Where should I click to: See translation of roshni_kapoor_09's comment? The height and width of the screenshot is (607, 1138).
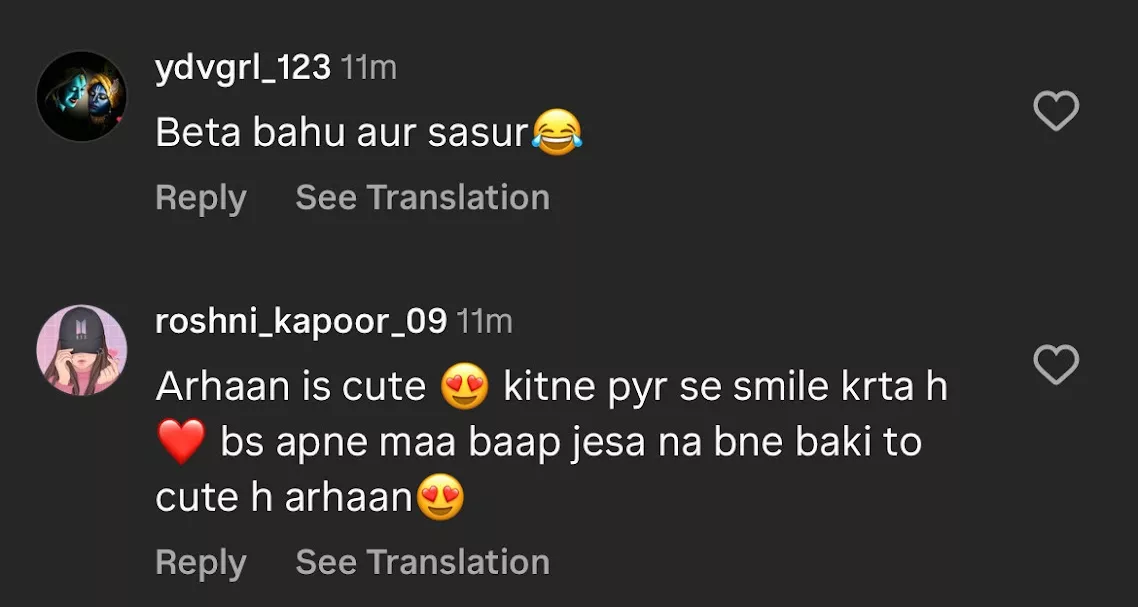coord(422,562)
